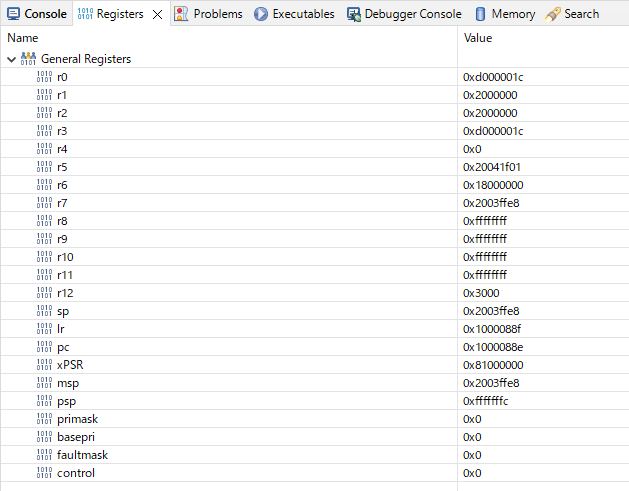Click the register icon beside pc

(x=44, y=347)
